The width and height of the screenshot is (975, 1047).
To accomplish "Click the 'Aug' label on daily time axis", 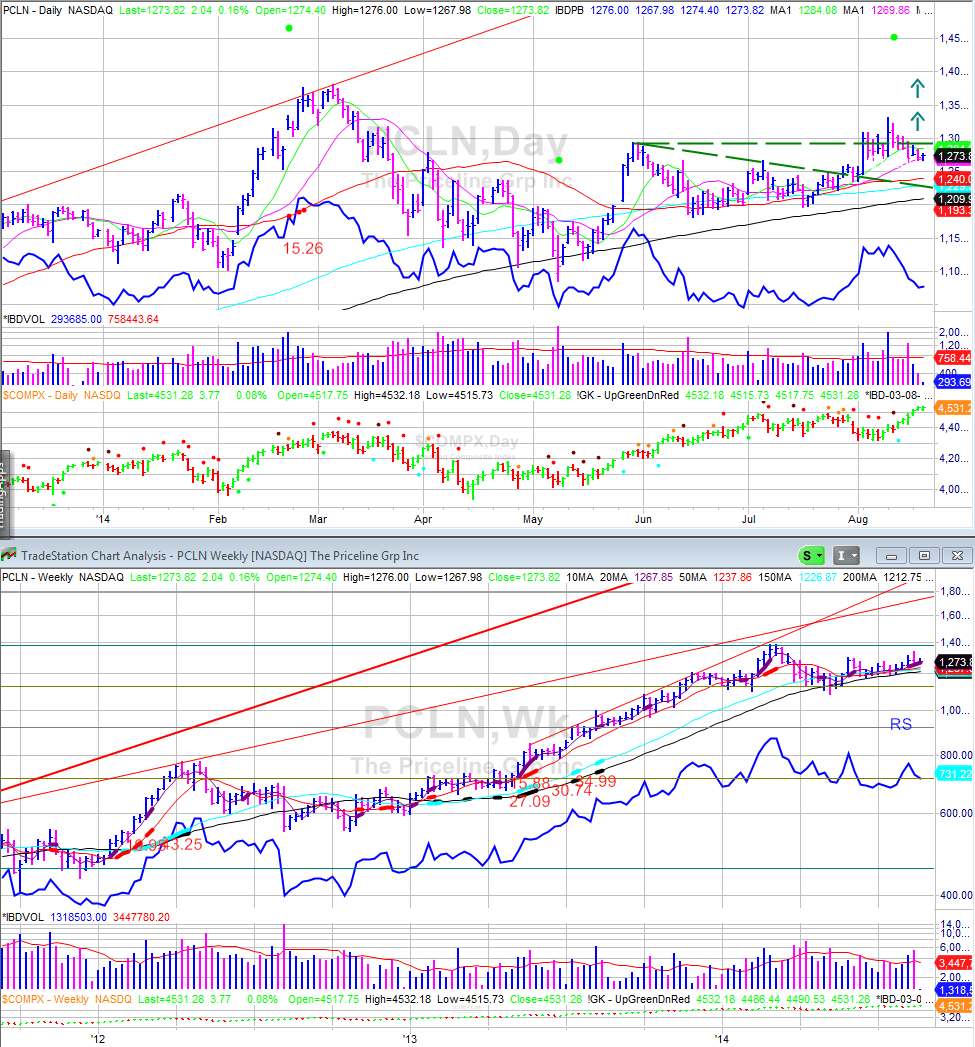I will pos(858,519).
